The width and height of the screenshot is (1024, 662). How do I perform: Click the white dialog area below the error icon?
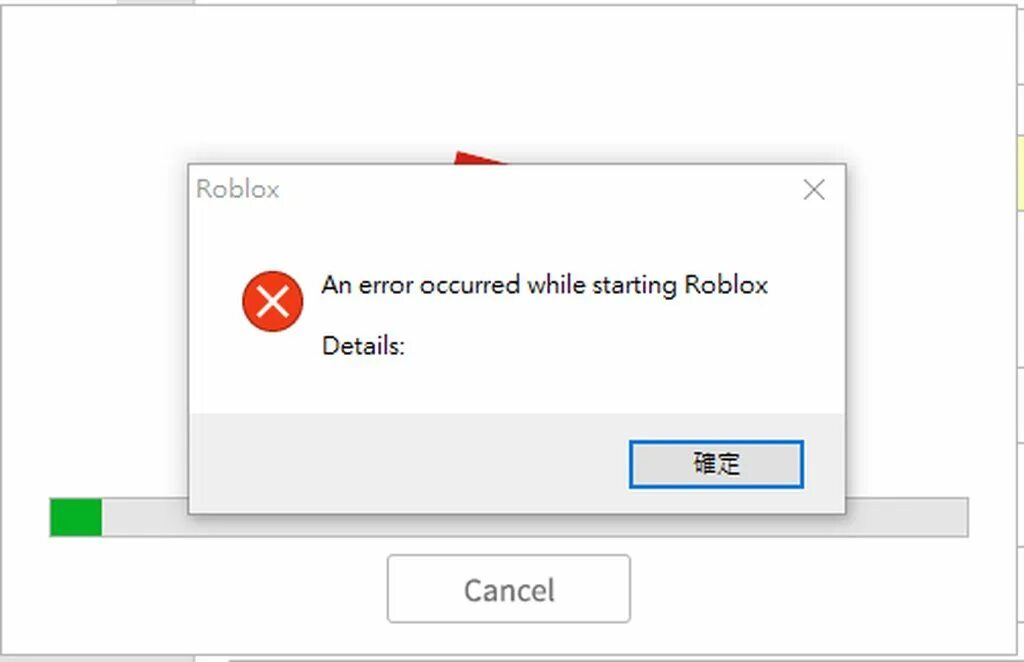272,372
